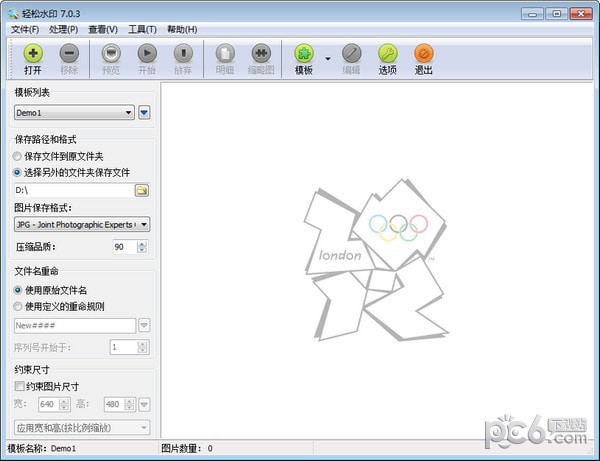Click the orange 退出 (Exit) icon

[424, 53]
